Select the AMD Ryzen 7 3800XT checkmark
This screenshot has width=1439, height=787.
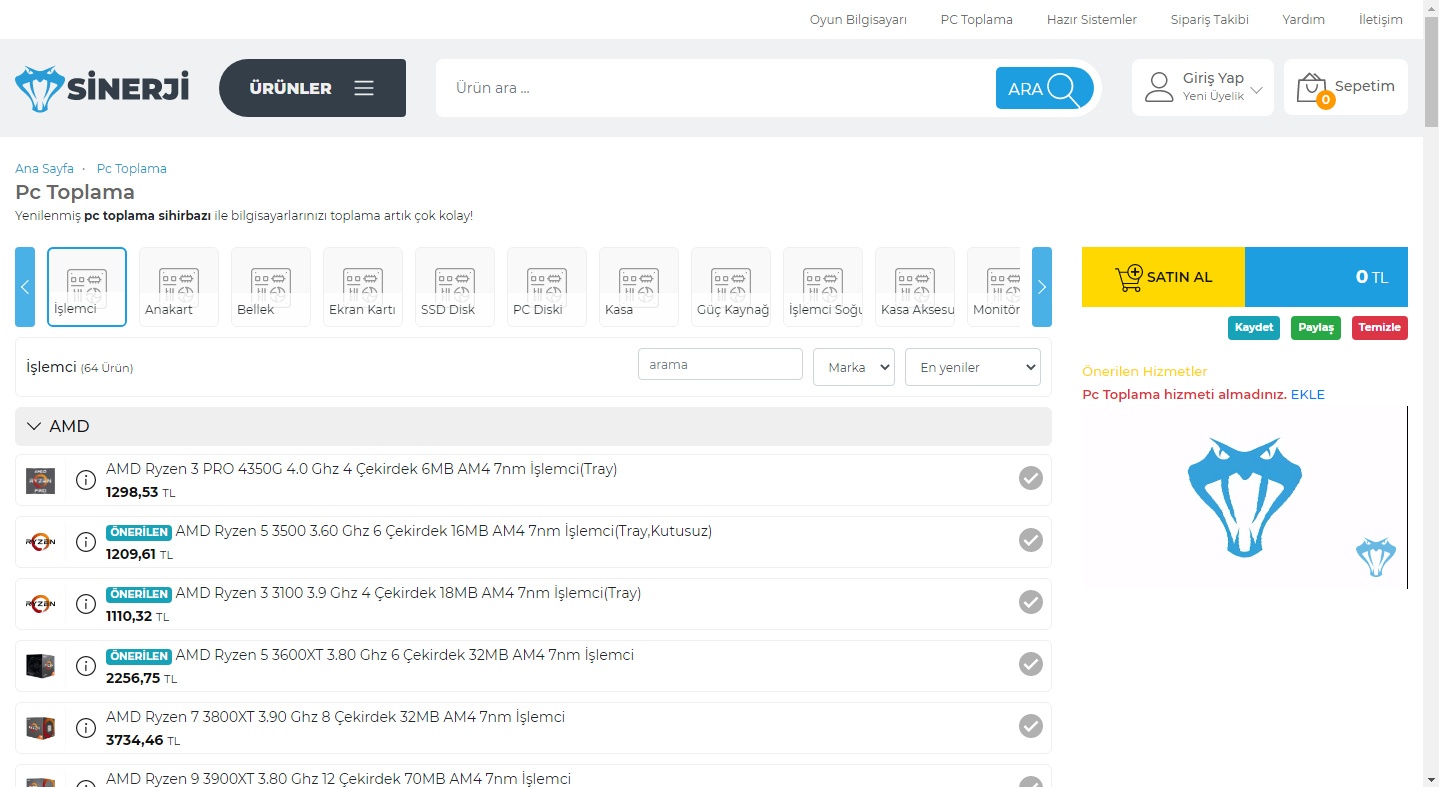1031,726
